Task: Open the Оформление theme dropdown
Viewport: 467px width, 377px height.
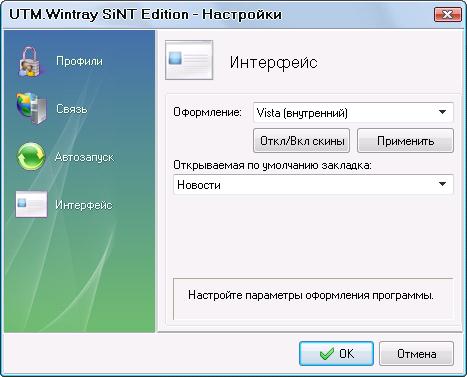Action: [x=353, y=113]
